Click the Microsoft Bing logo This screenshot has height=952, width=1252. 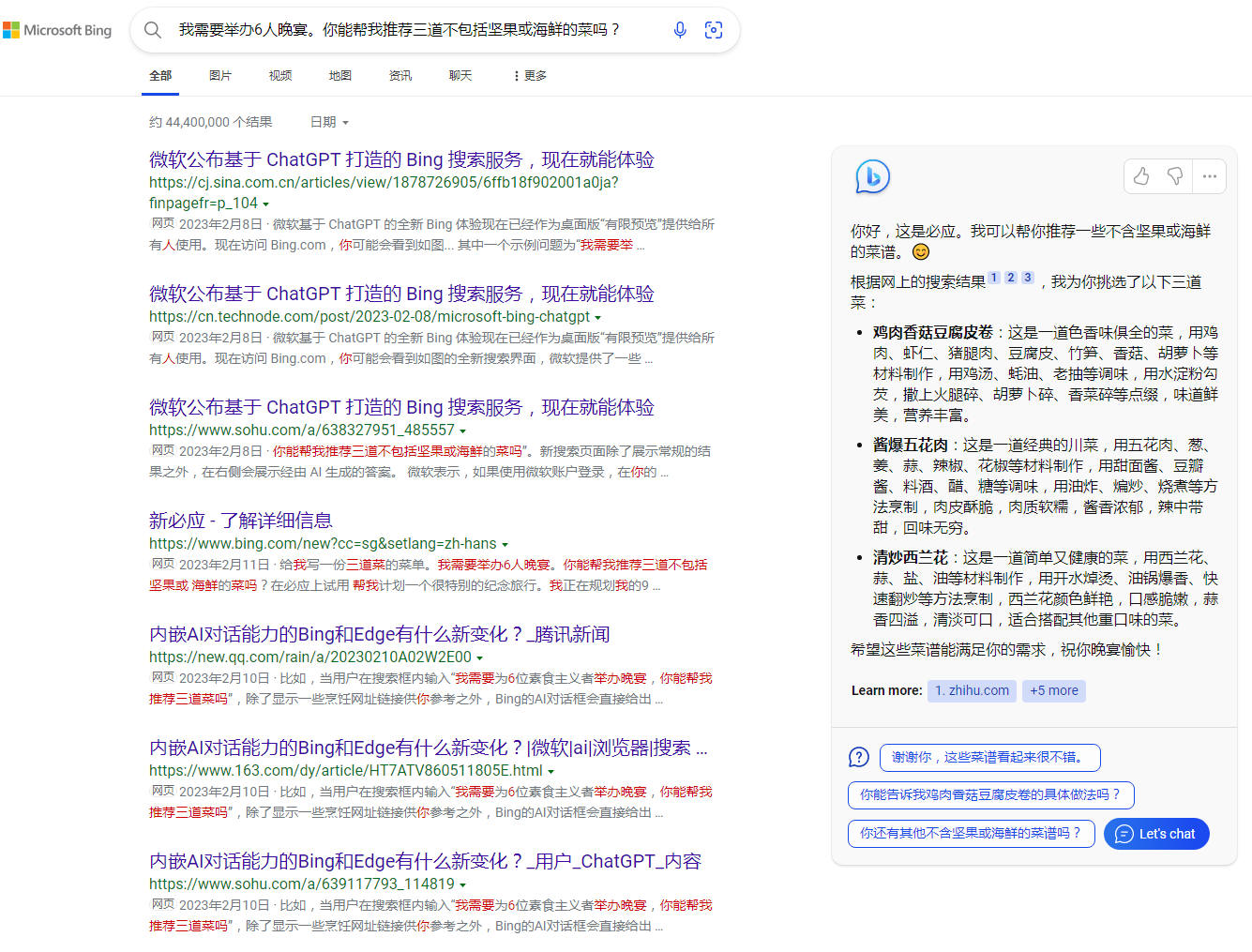click(57, 30)
